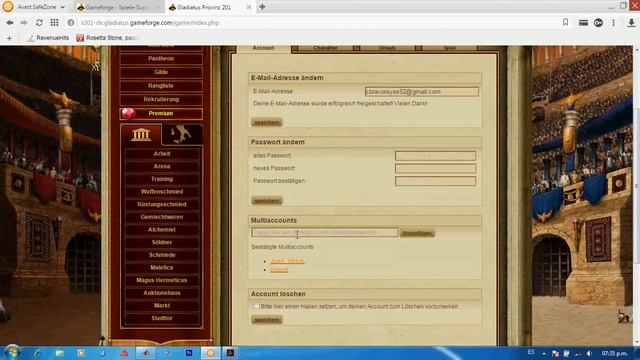Open the Stadttor menu entry
The width and height of the screenshot is (640, 360).
[162, 318]
